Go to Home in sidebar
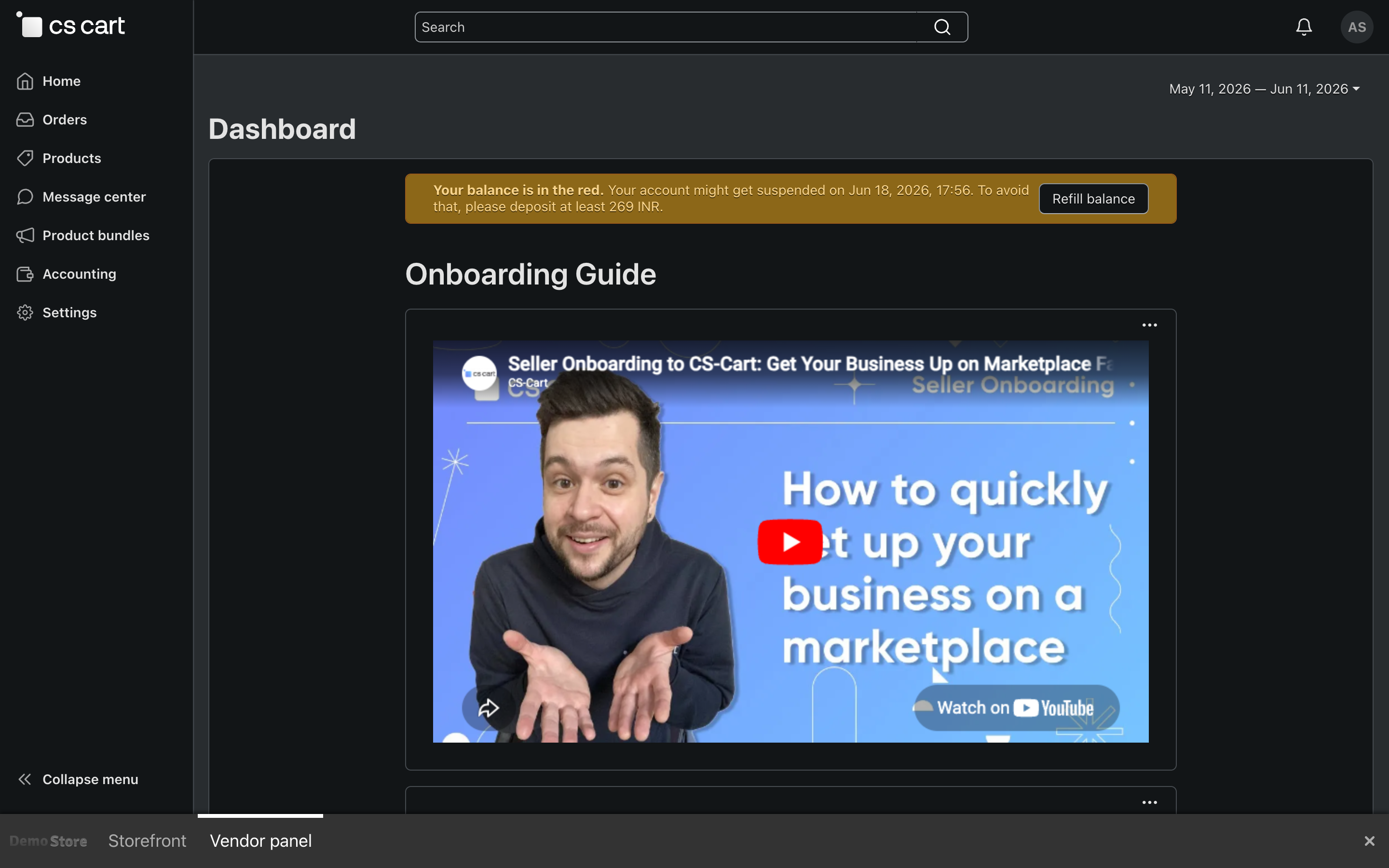This screenshot has width=1389, height=868. [x=61, y=81]
